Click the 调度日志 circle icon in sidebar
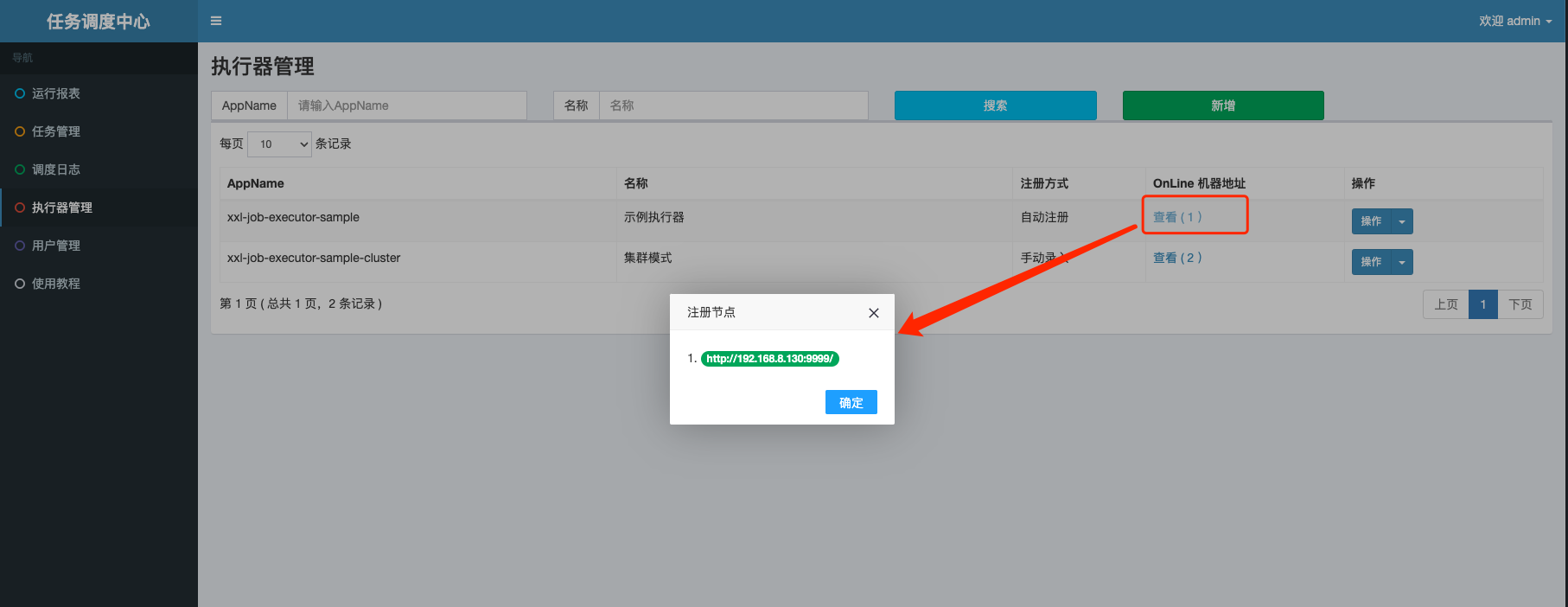 [x=20, y=169]
